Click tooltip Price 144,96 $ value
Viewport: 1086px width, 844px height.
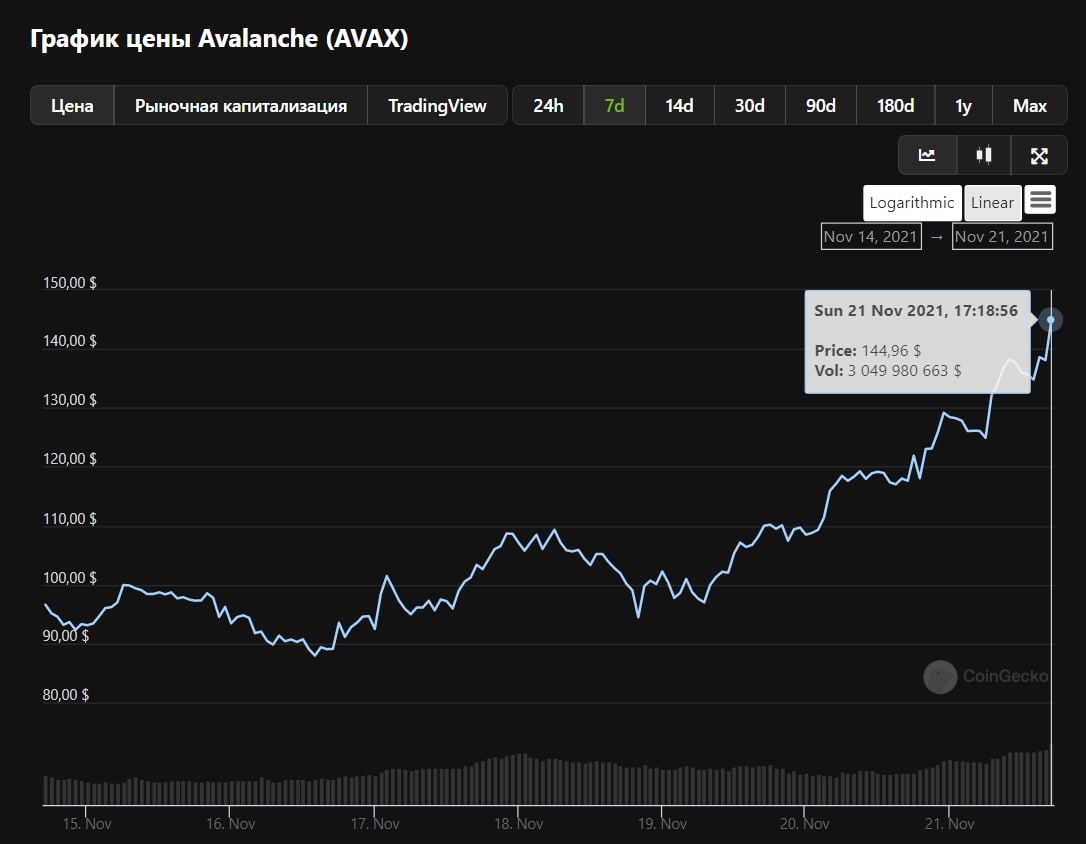[891, 350]
